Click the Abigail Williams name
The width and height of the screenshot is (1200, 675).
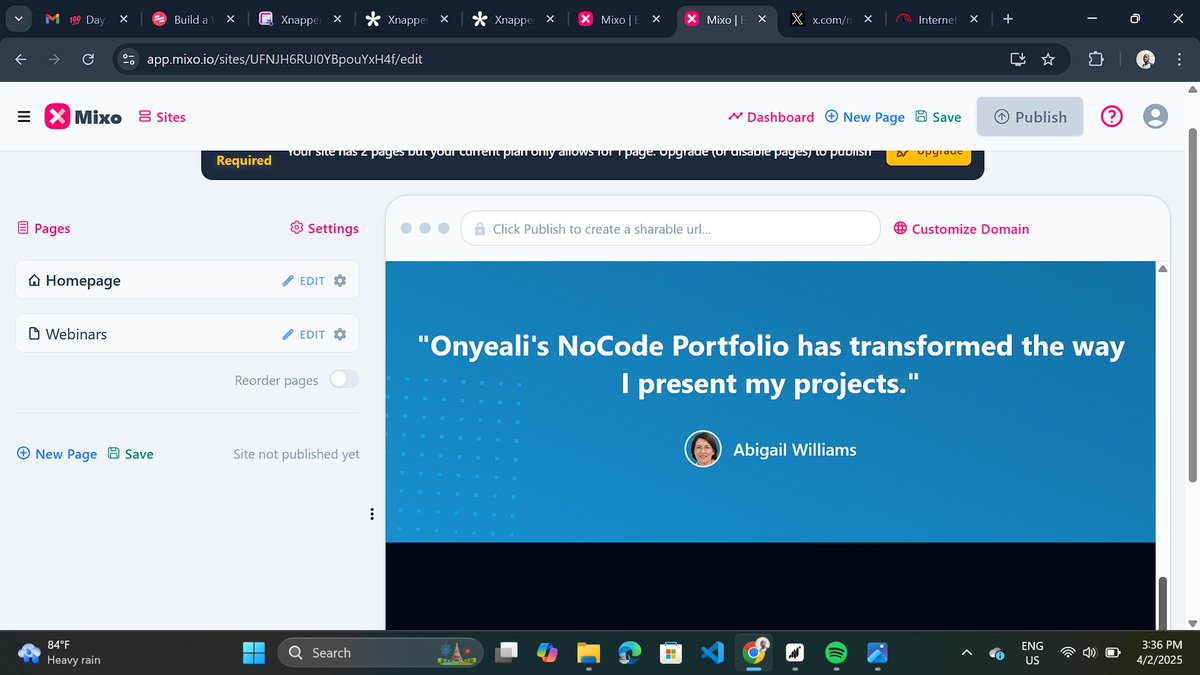(795, 450)
